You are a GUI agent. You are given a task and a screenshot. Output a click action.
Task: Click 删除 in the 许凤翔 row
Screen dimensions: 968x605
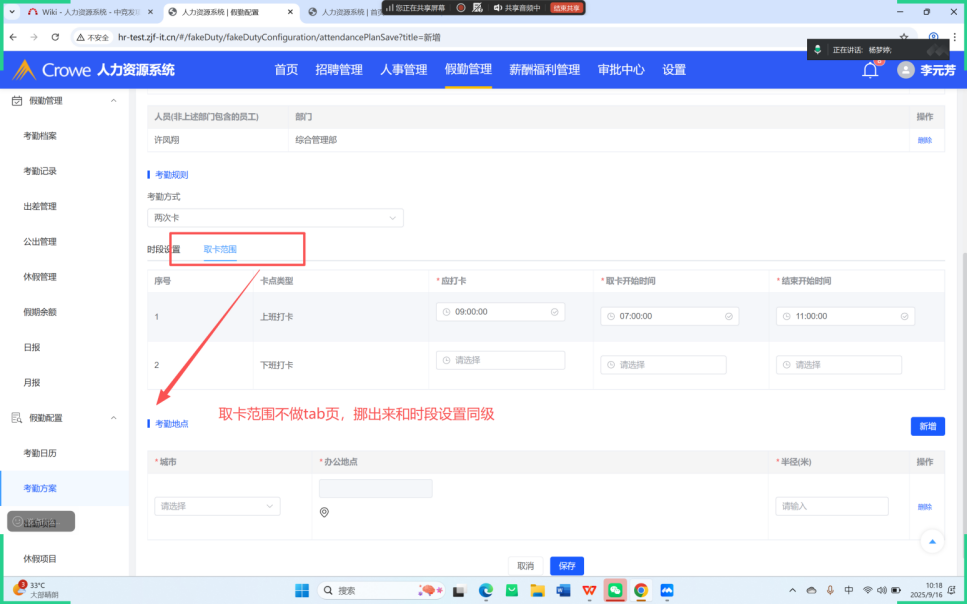[x=924, y=140]
